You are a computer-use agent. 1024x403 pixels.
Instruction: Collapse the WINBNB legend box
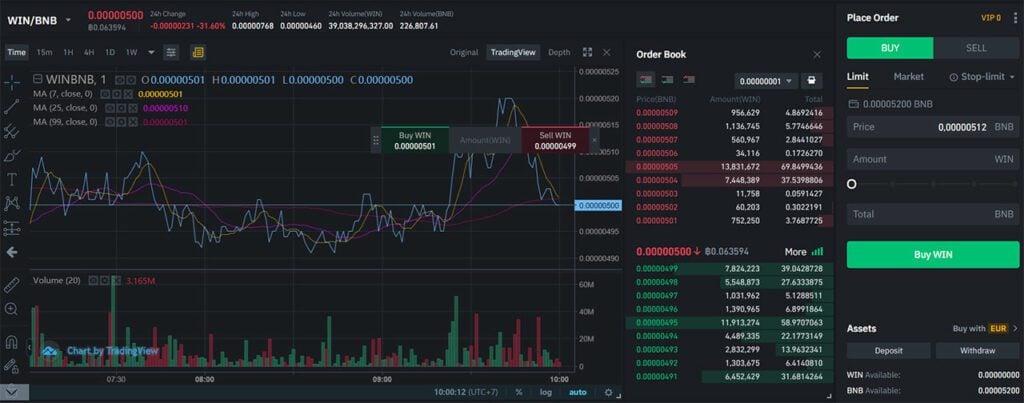(x=37, y=79)
